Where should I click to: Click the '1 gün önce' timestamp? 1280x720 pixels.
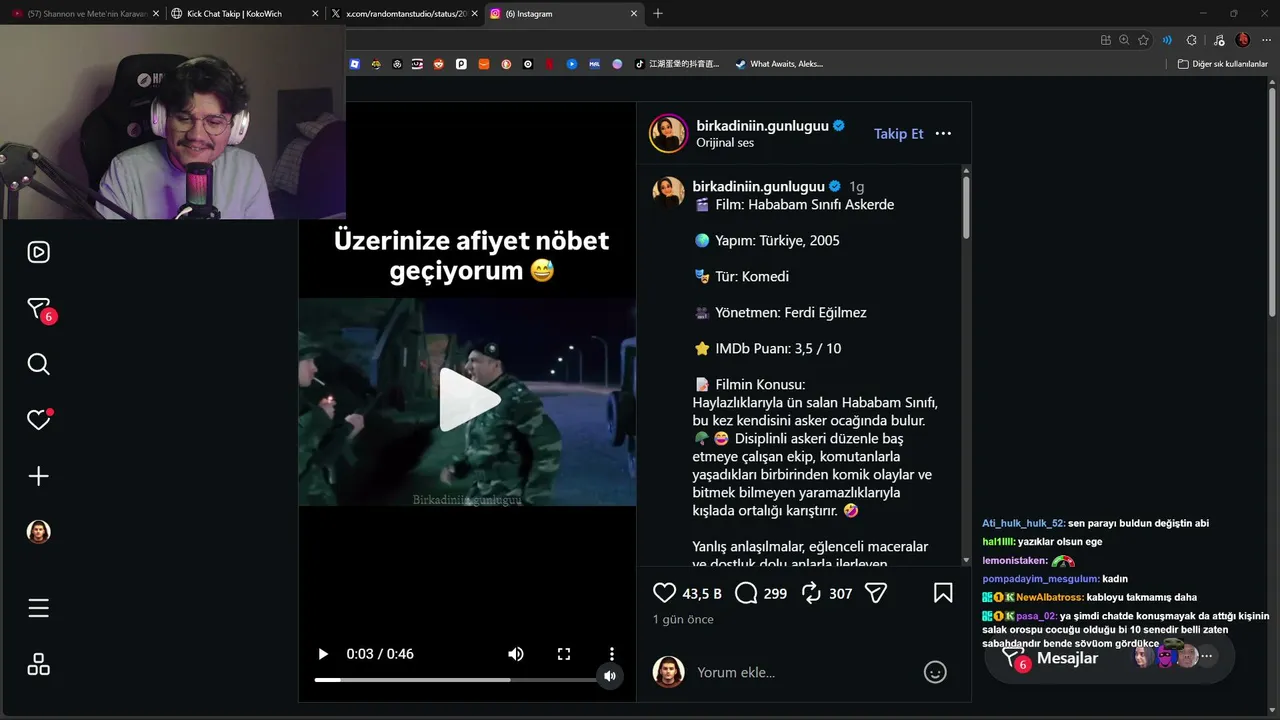pyautogui.click(x=683, y=620)
